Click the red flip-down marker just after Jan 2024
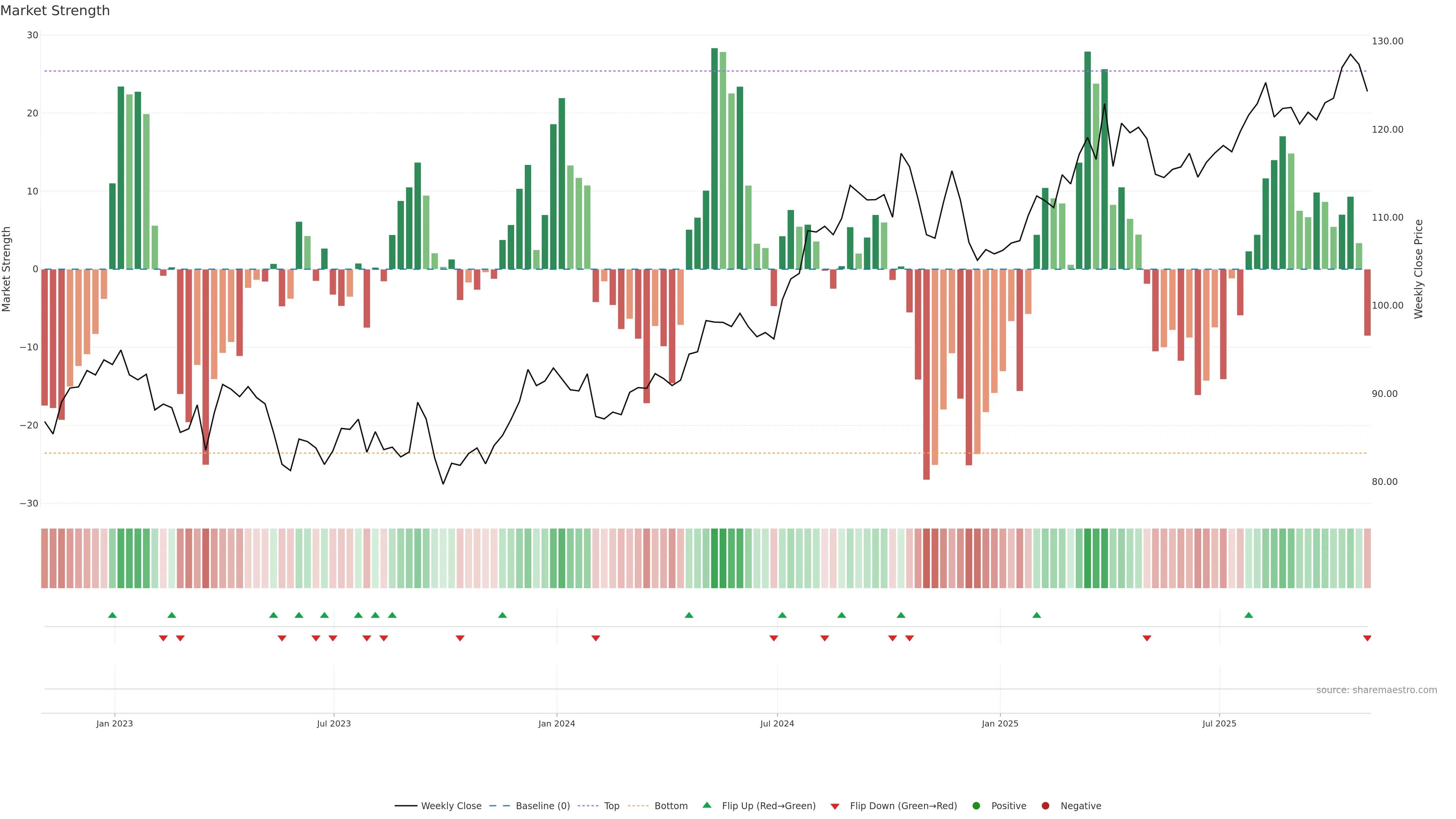This screenshot has height=819, width=1456. tap(596, 638)
